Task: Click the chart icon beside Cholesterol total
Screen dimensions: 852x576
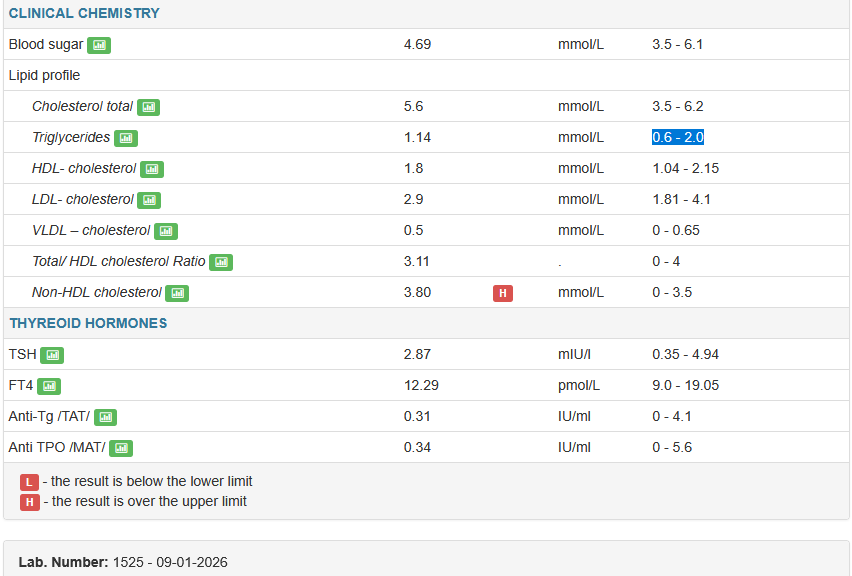Action: [148, 107]
